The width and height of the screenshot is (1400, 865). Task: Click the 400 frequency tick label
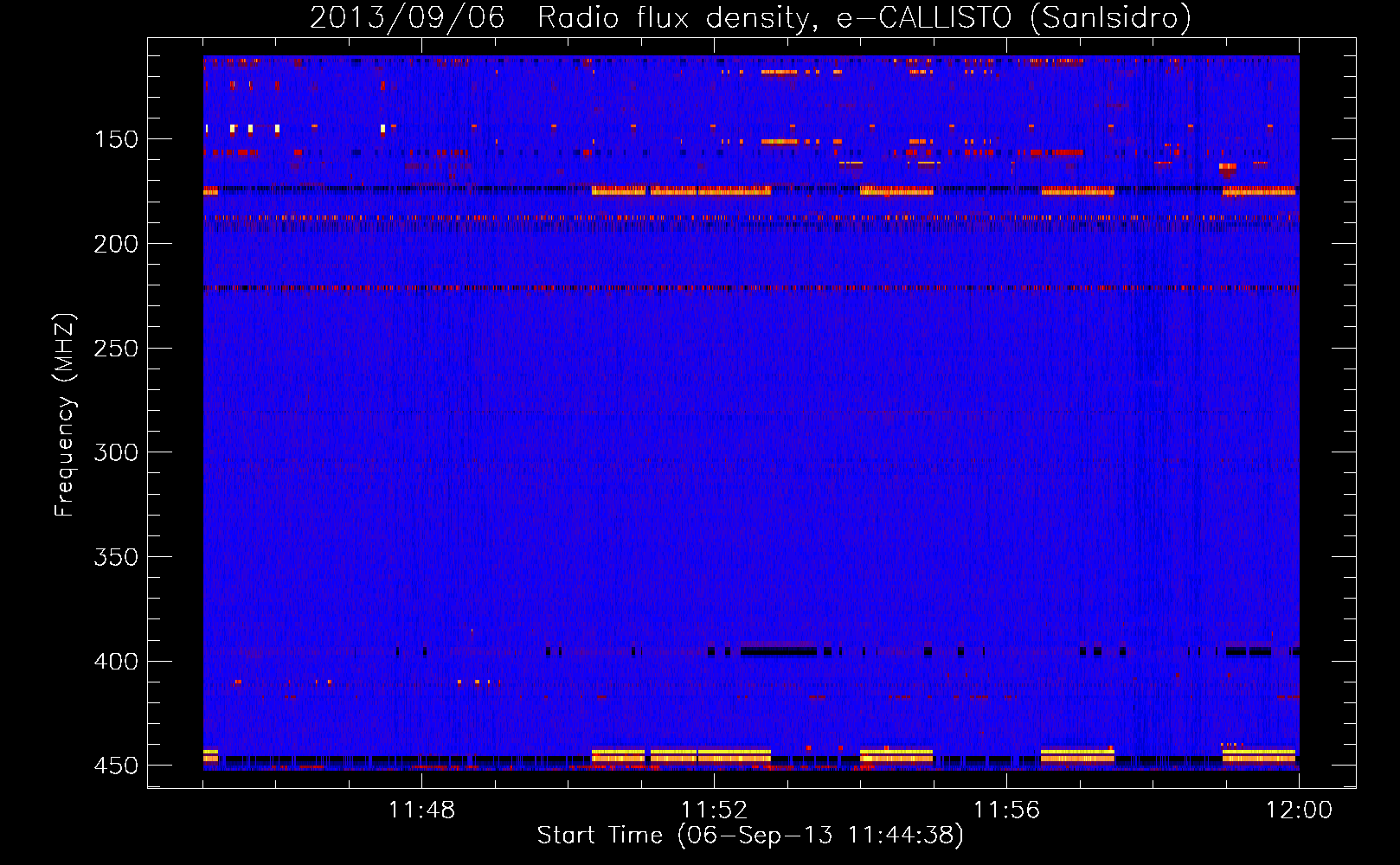(x=116, y=662)
